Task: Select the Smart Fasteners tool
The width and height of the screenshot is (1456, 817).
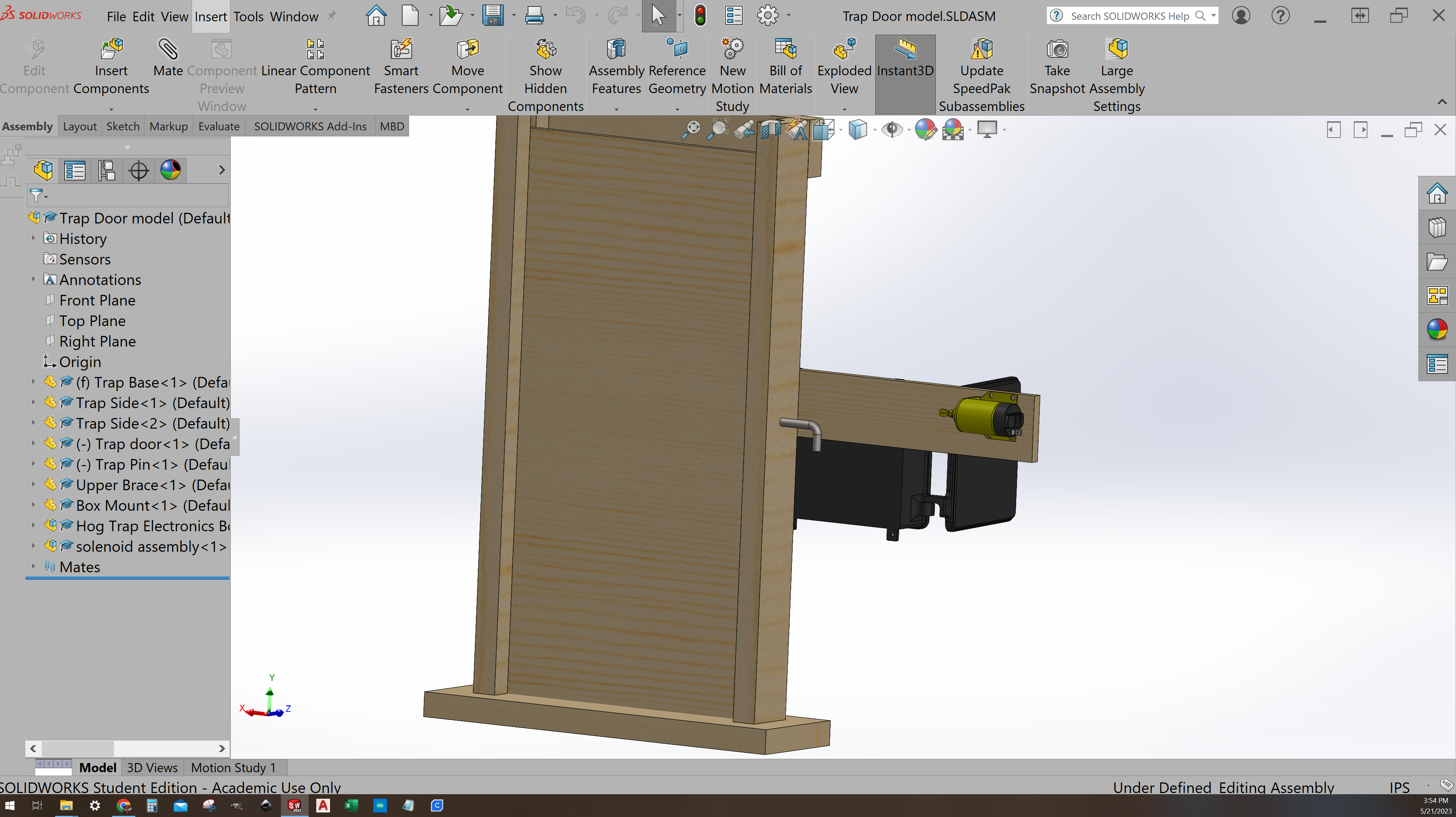Action: click(x=401, y=65)
